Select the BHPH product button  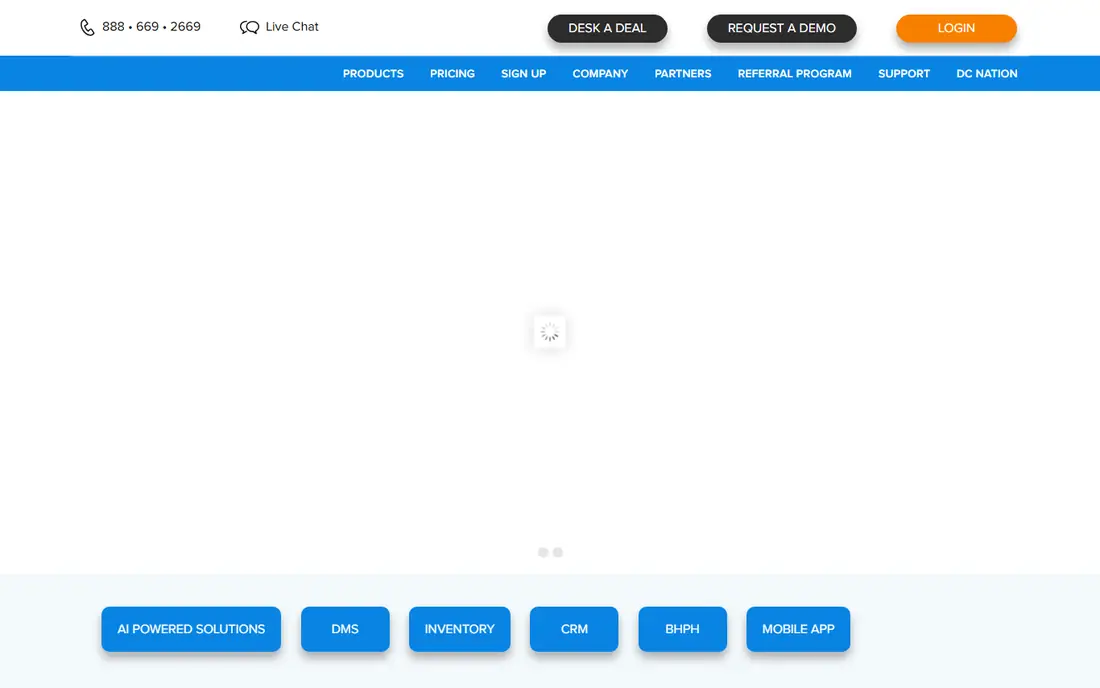point(683,629)
